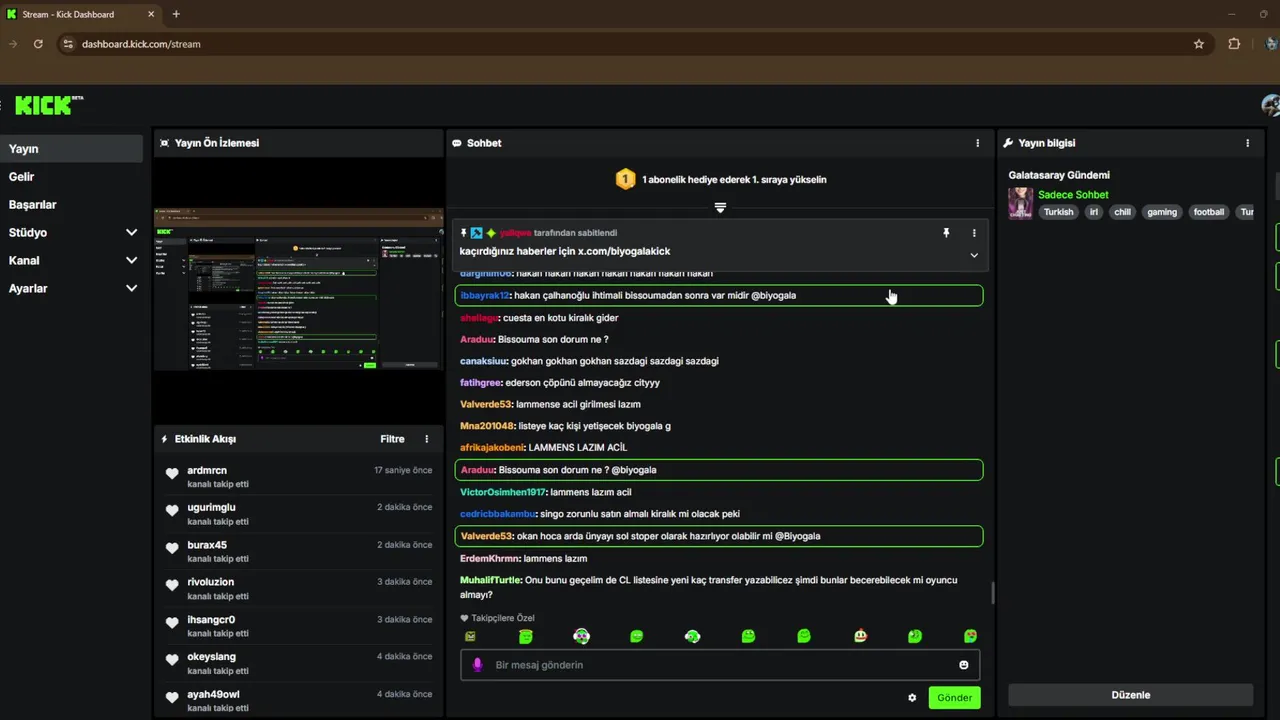The height and width of the screenshot is (720, 1280).
Task: Unpin the pinned chat message
Action: tap(946, 233)
